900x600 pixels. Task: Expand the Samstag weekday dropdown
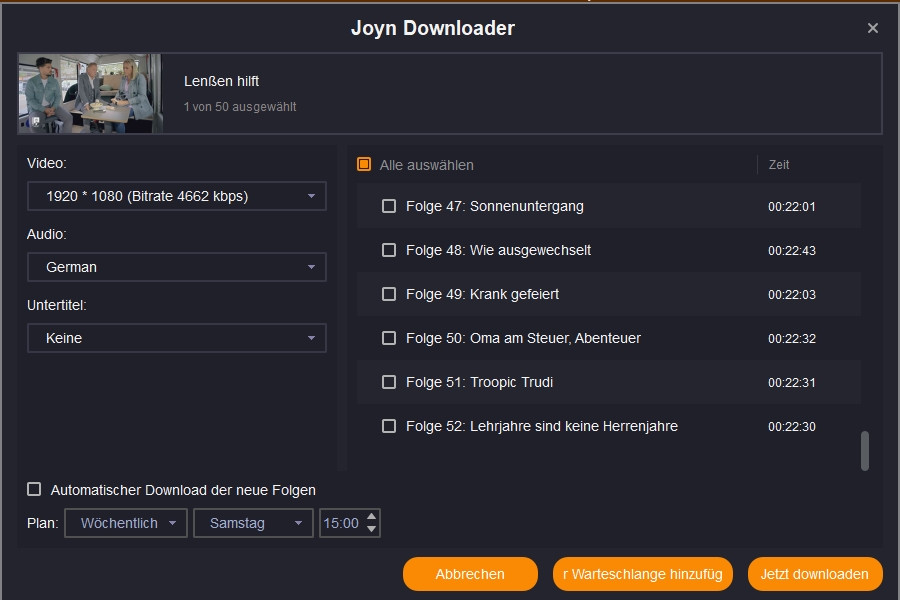click(x=253, y=523)
